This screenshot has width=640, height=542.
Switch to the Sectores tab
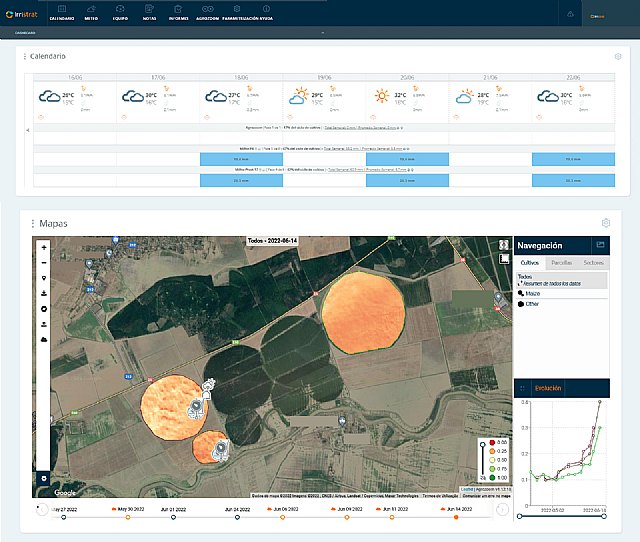point(593,261)
